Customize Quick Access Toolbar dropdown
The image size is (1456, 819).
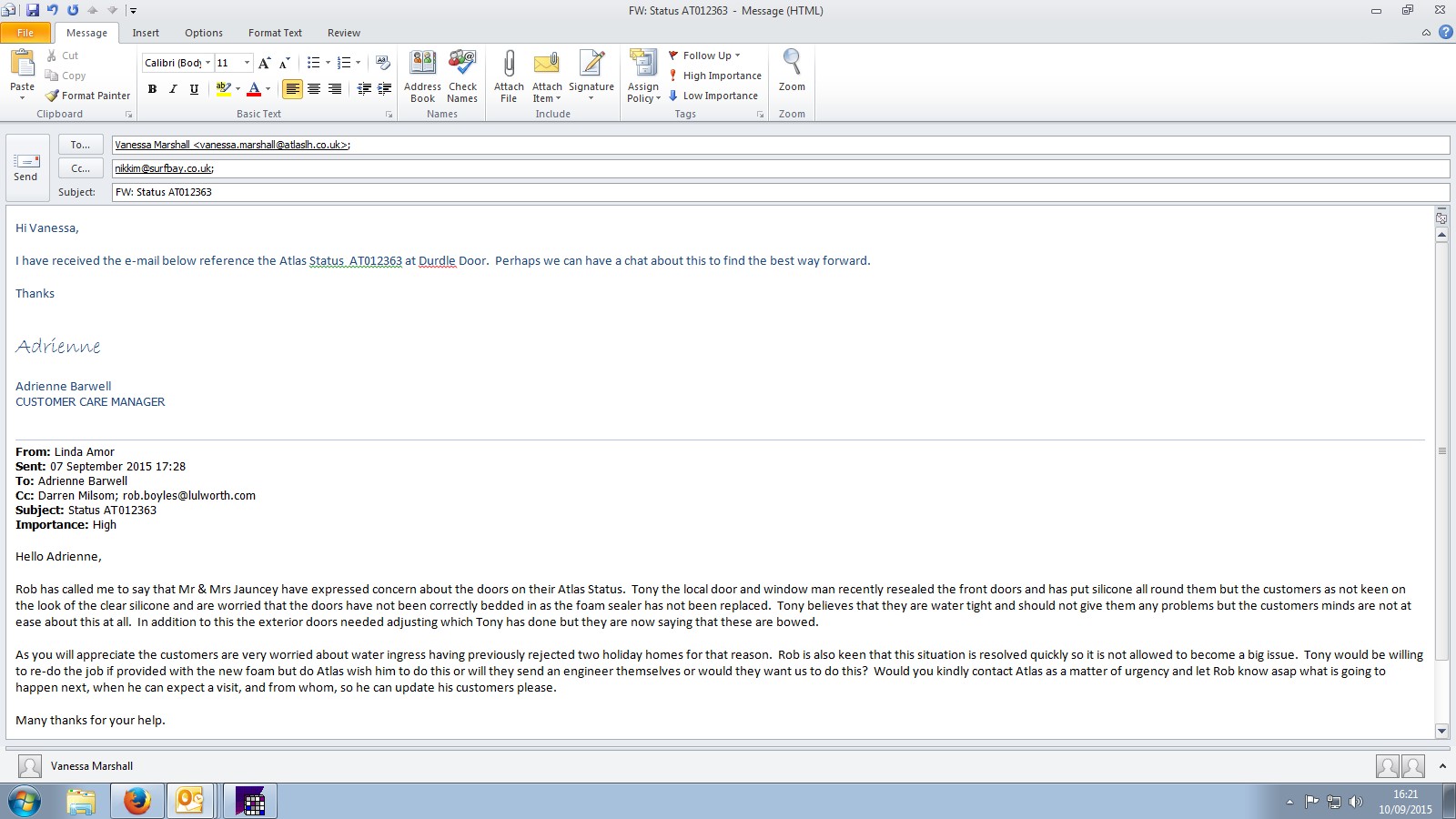(133, 11)
